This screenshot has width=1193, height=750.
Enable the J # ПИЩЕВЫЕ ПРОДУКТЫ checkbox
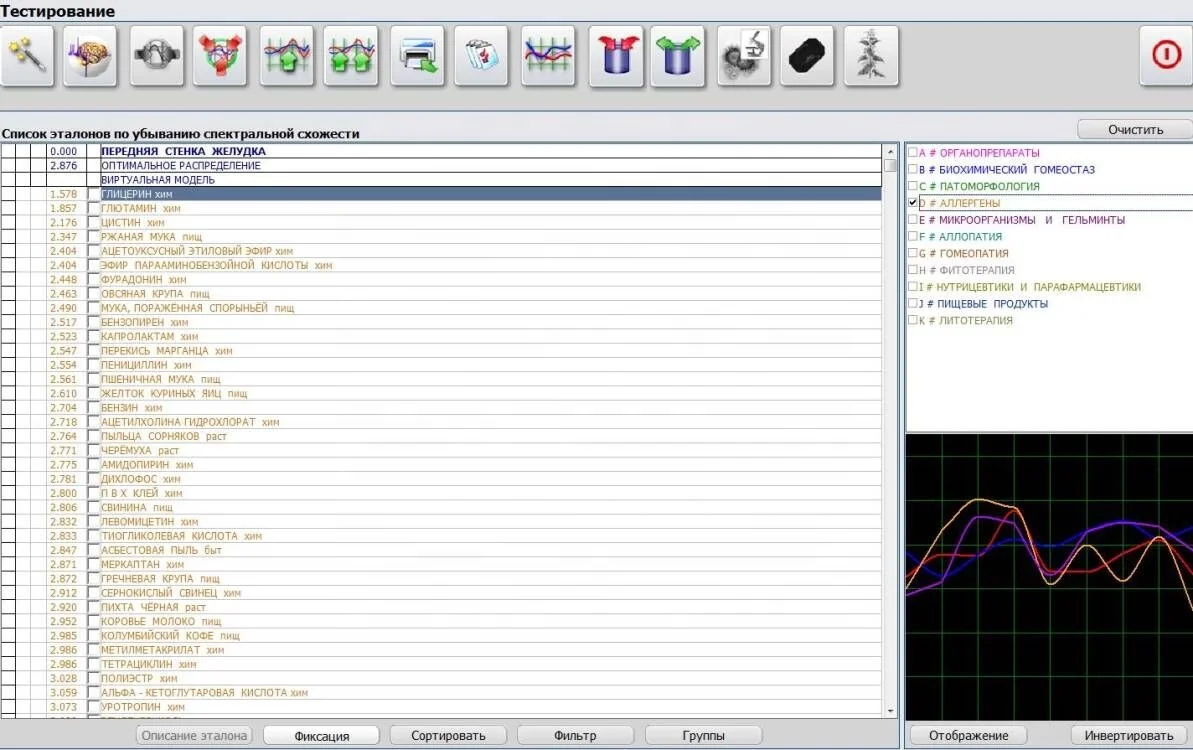coord(913,304)
